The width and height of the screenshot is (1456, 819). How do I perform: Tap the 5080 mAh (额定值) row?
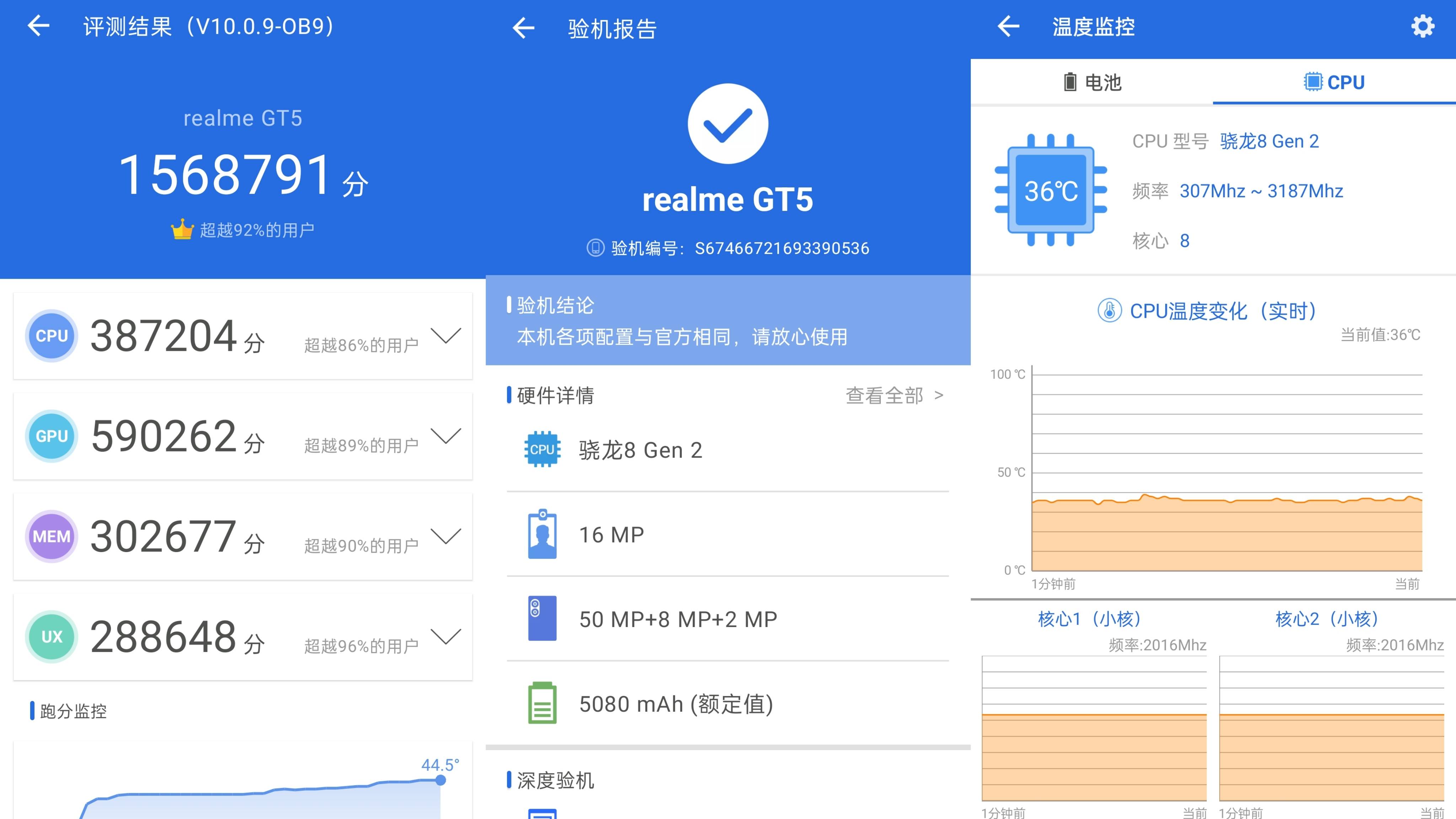(727, 704)
